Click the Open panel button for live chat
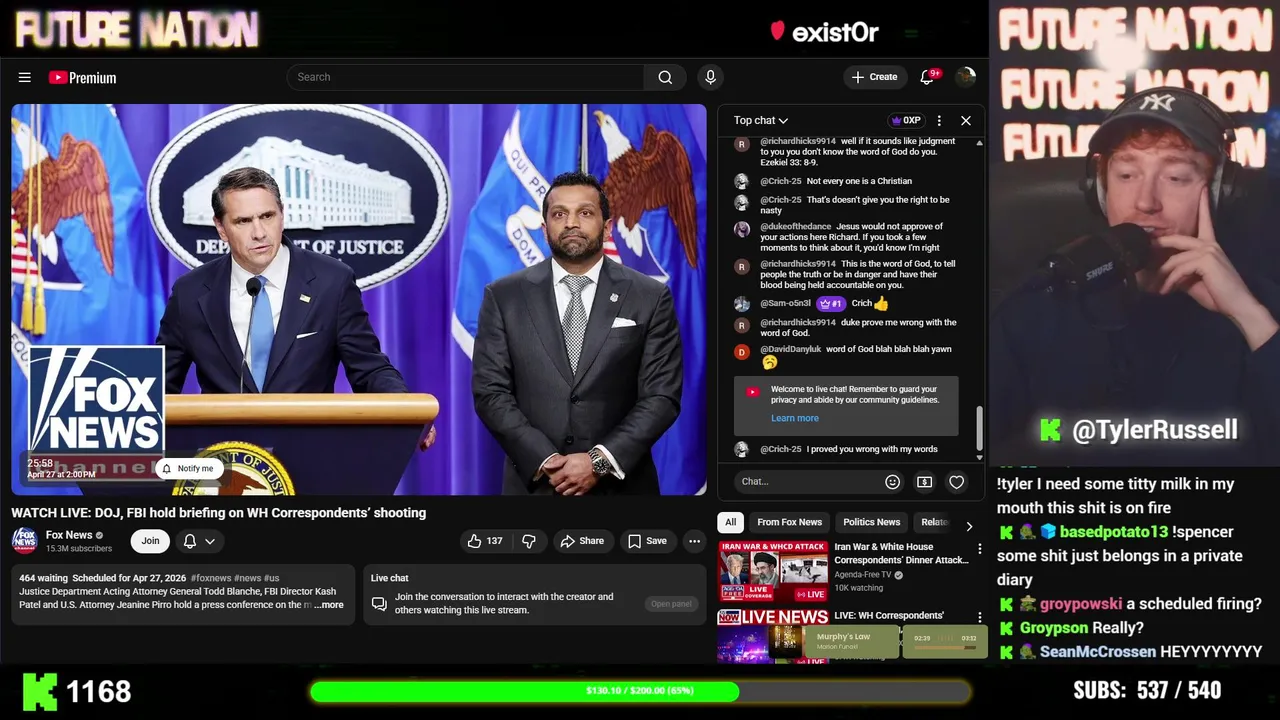The image size is (1280, 720). pos(671,604)
